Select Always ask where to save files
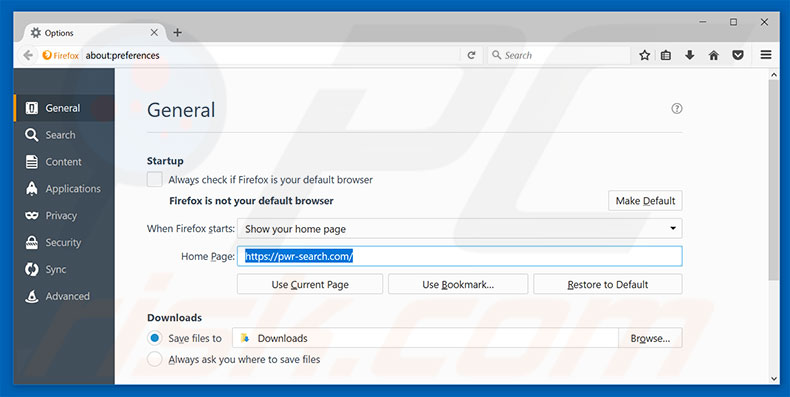This screenshot has height=397, width=790. point(155,359)
